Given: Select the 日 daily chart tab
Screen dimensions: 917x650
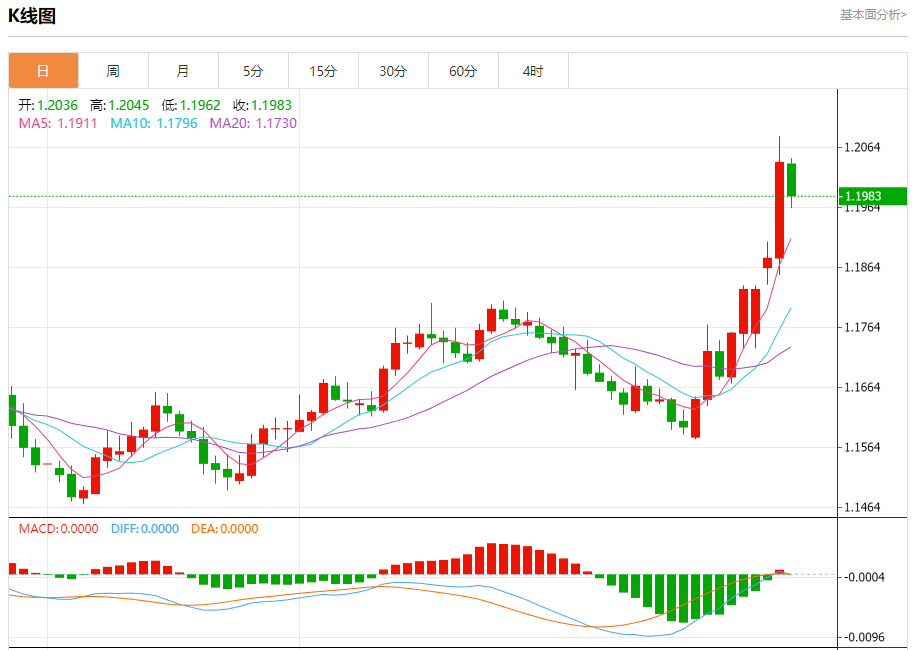Looking at the screenshot, I should click(x=43, y=71).
